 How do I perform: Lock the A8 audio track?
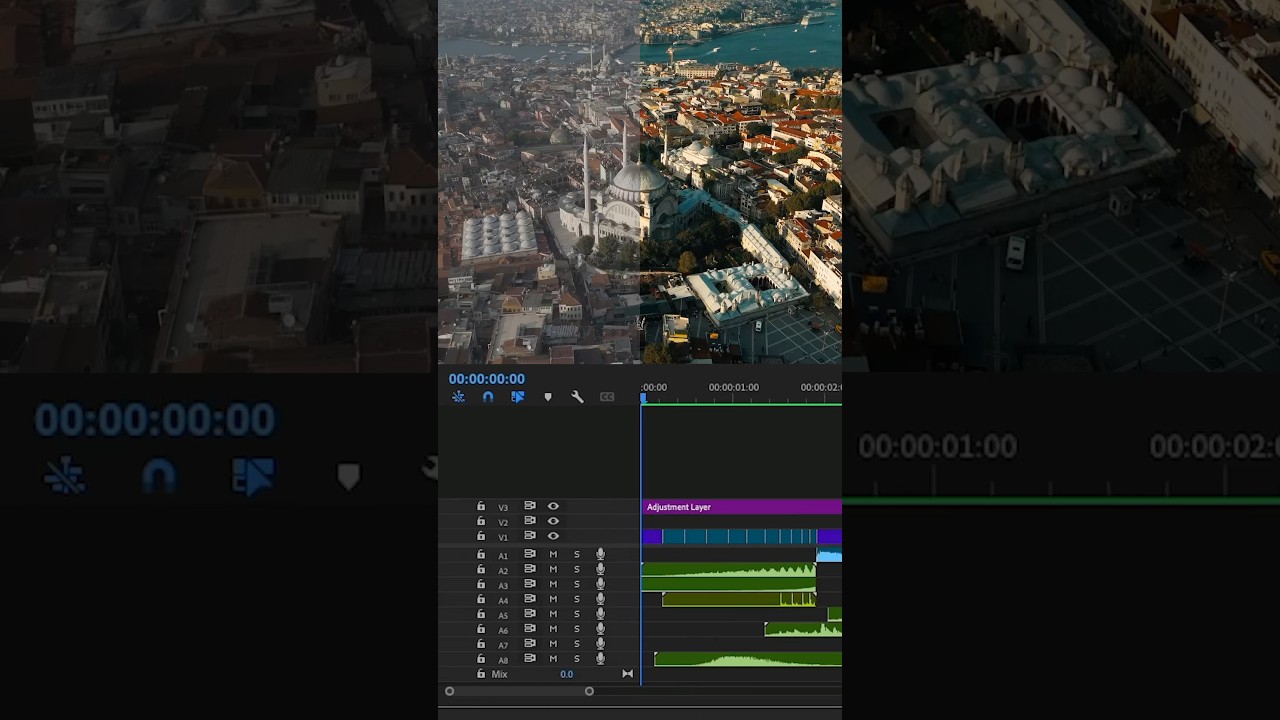(x=481, y=659)
